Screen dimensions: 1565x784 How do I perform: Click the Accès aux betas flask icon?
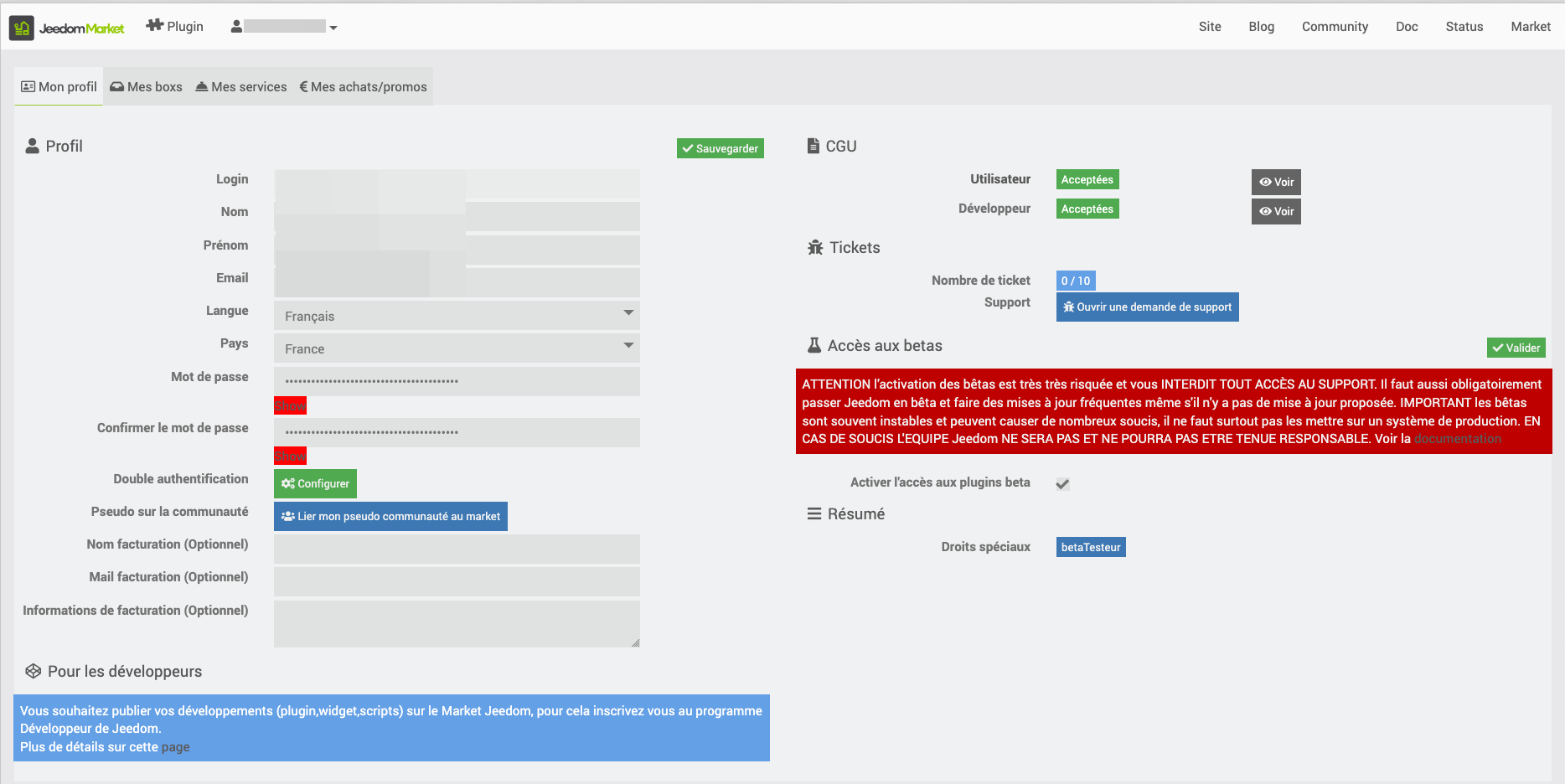(x=813, y=345)
